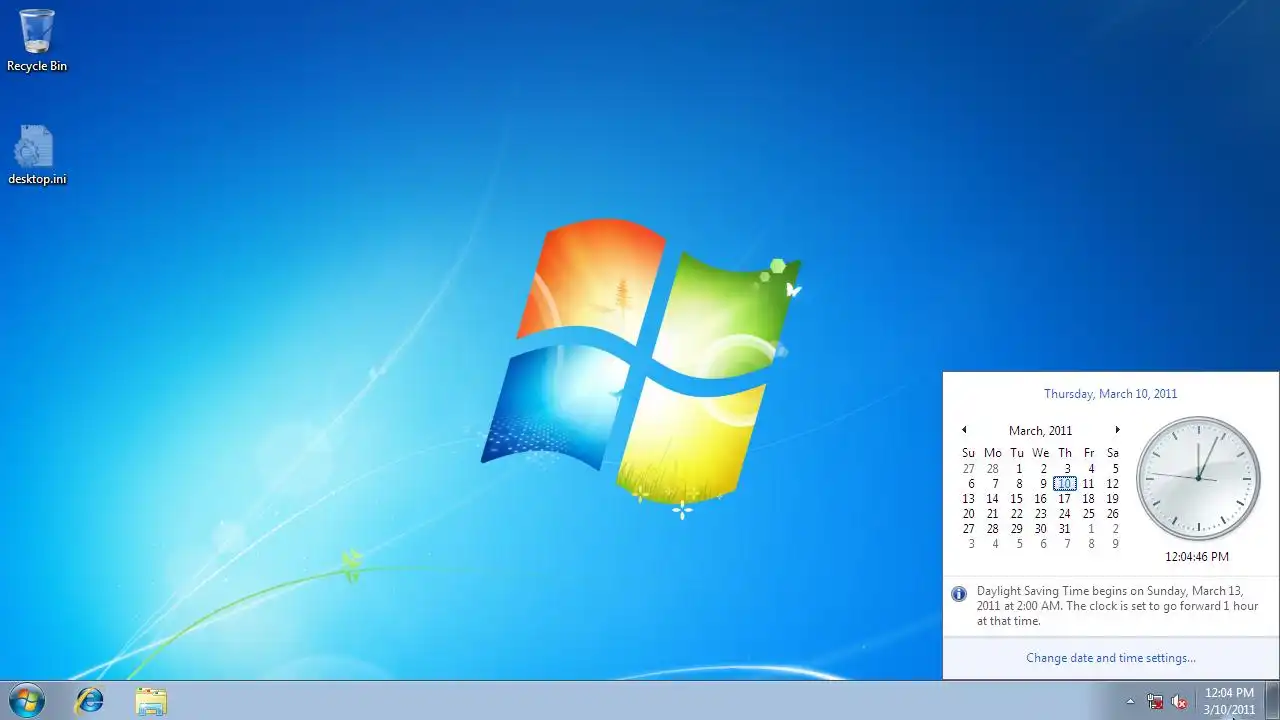Select March 13 in the calendar

968,499
